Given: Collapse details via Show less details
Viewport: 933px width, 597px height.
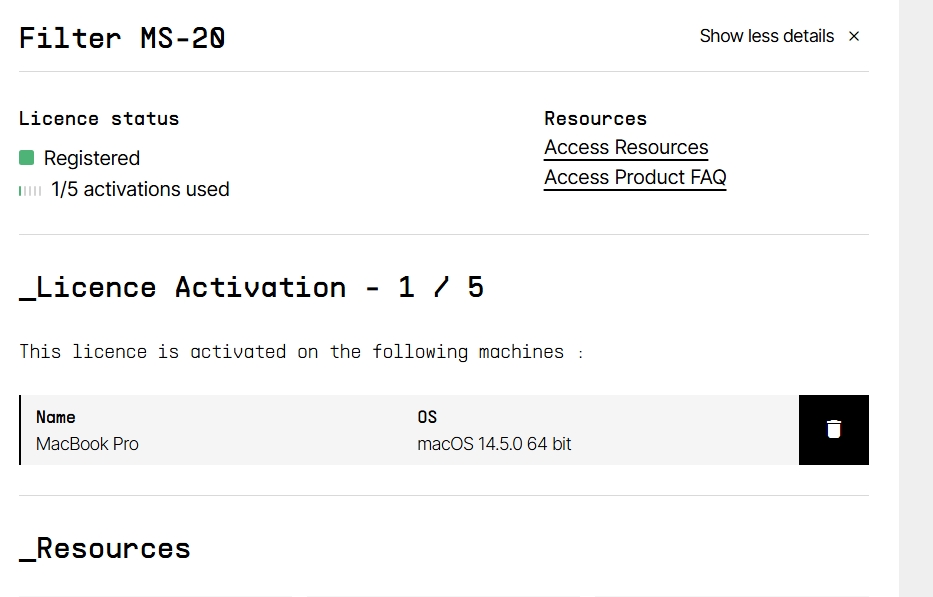Looking at the screenshot, I should pos(766,36).
